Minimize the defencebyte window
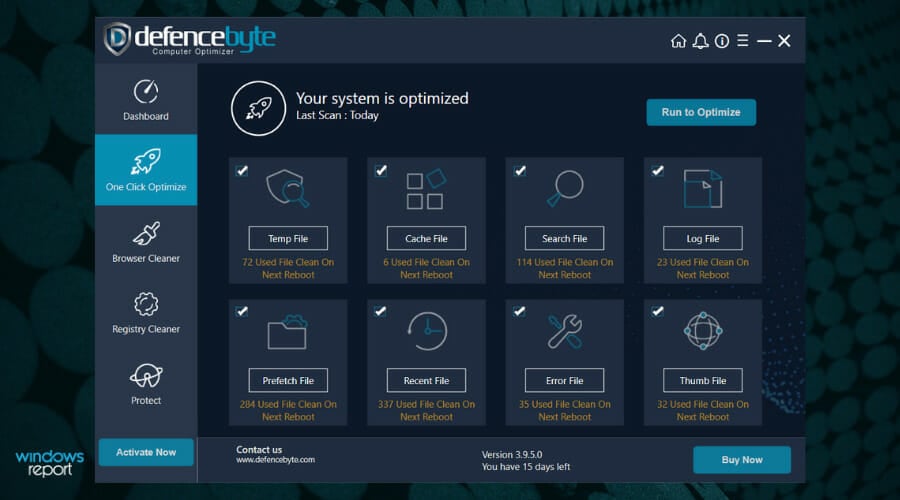 tap(764, 41)
